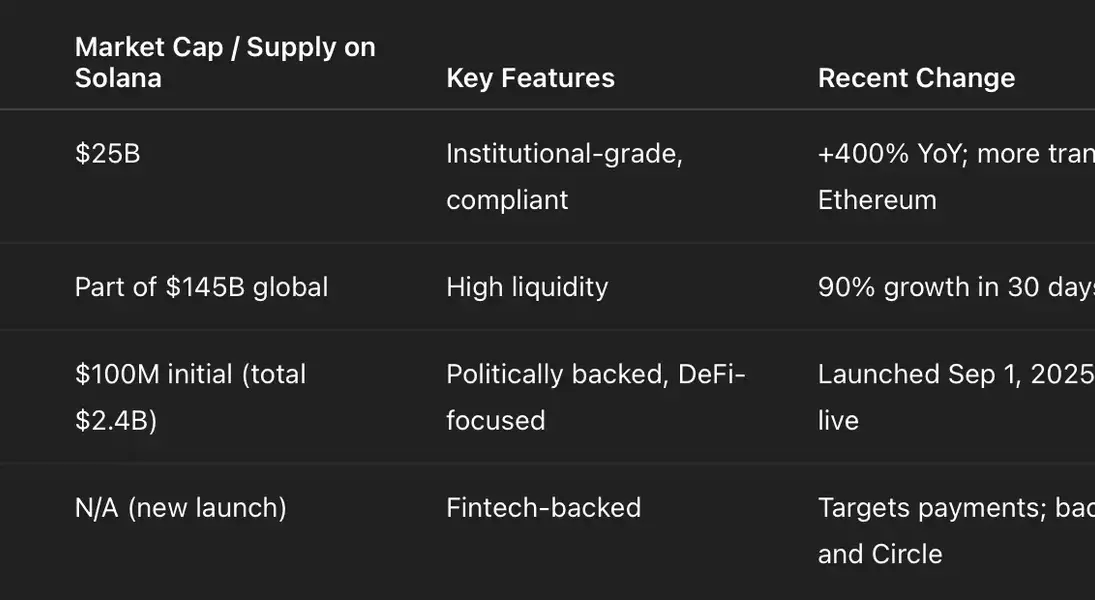Select the '$25B' market cap cell
The image size is (1095, 600).
pos(107,154)
